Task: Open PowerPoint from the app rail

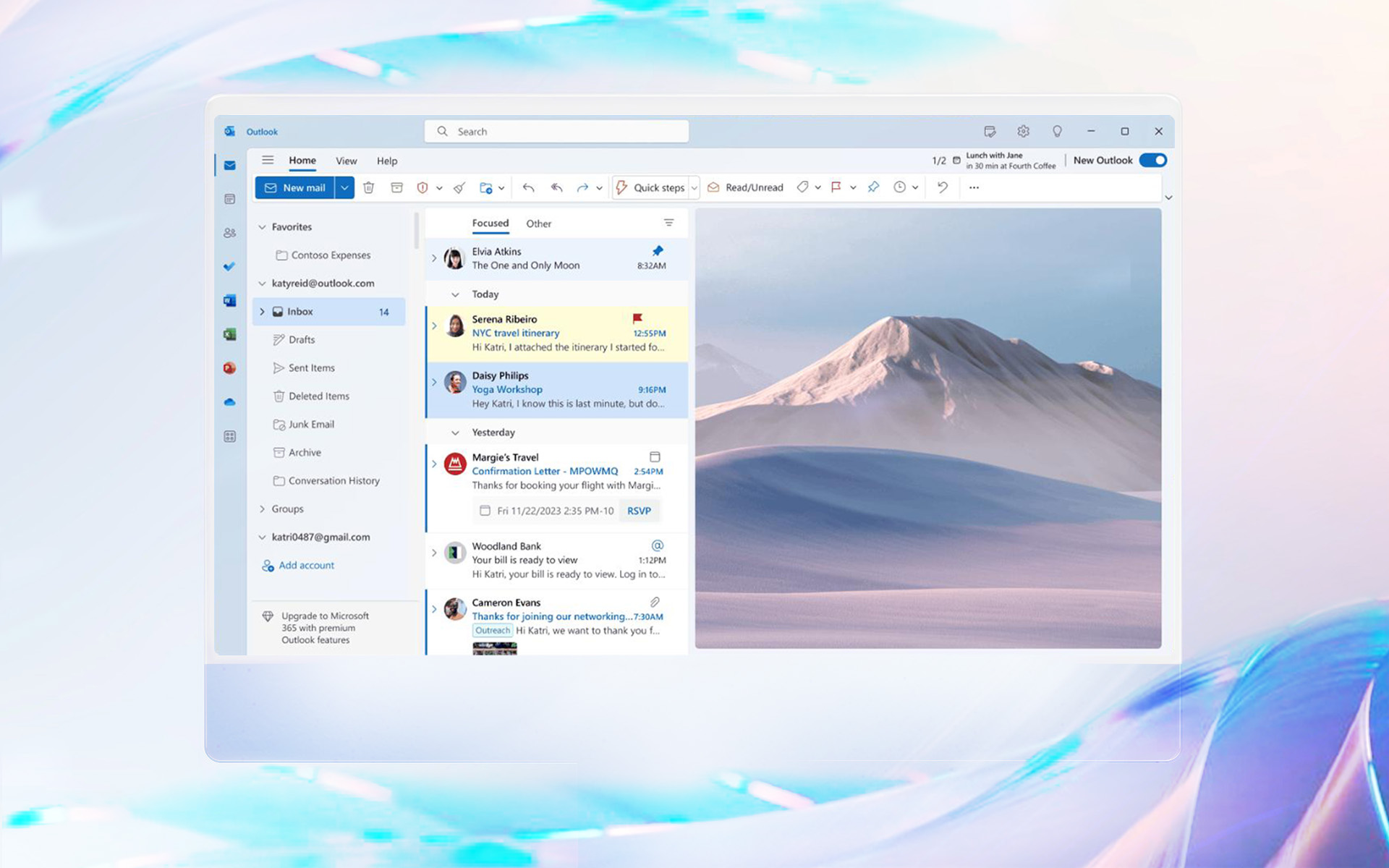Action: (x=229, y=367)
